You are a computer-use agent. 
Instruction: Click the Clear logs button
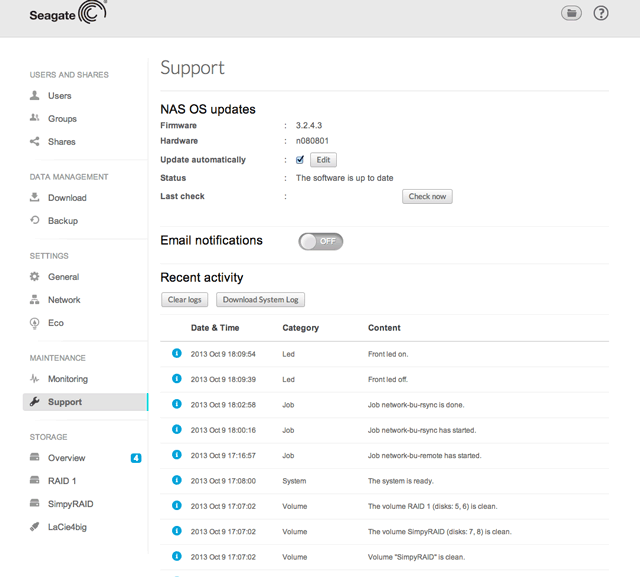pyautogui.click(x=184, y=300)
